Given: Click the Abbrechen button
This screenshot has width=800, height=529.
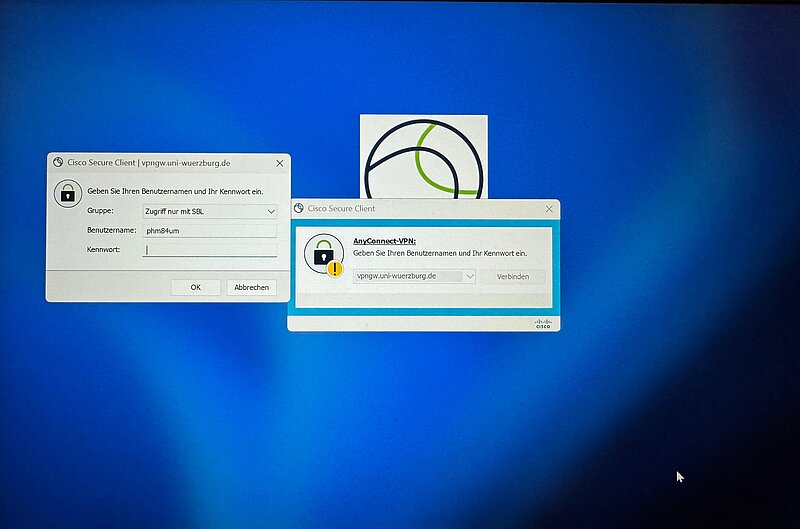Looking at the screenshot, I should click(251, 287).
